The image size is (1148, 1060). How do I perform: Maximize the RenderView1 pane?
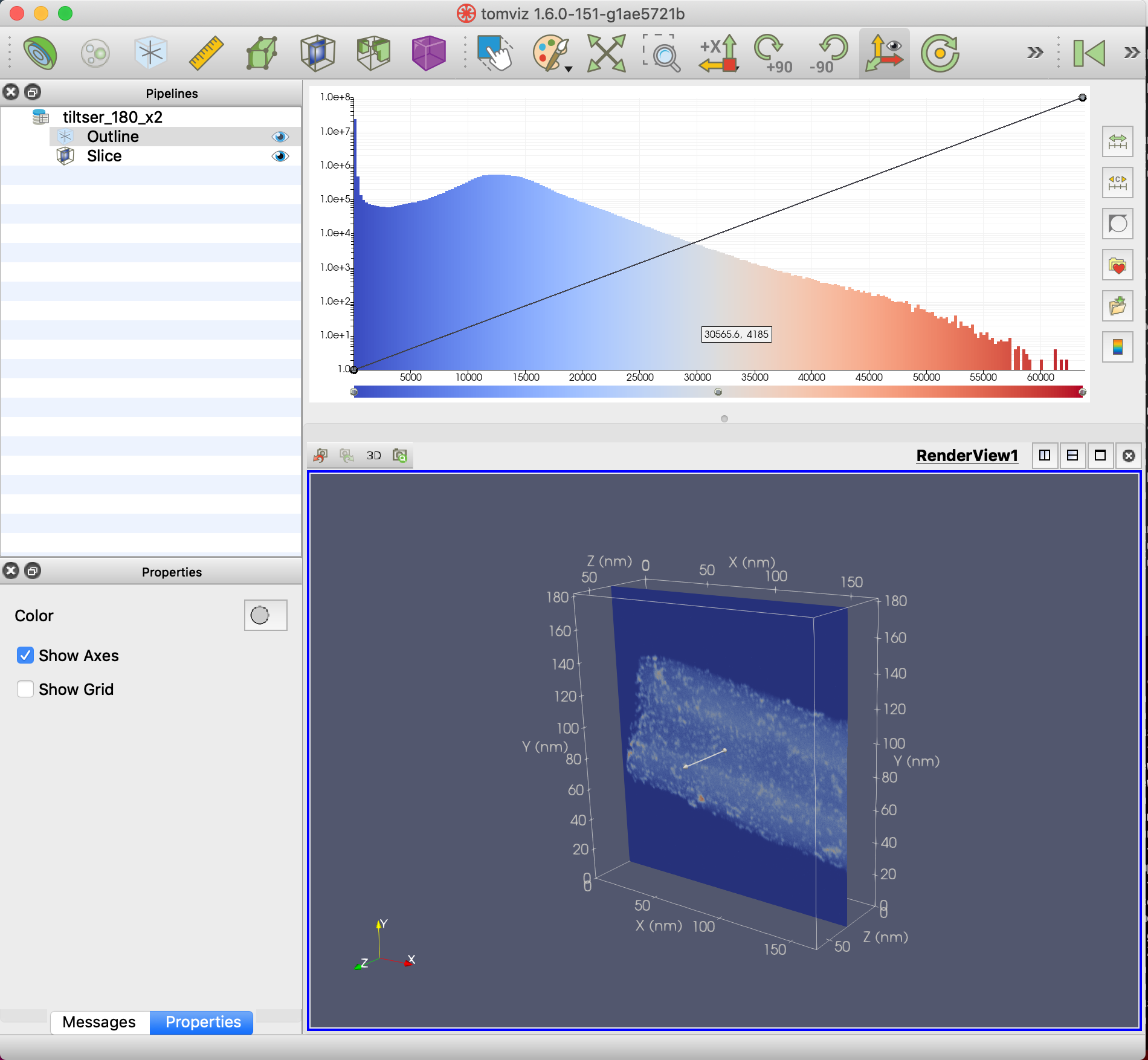tap(1100, 456)
